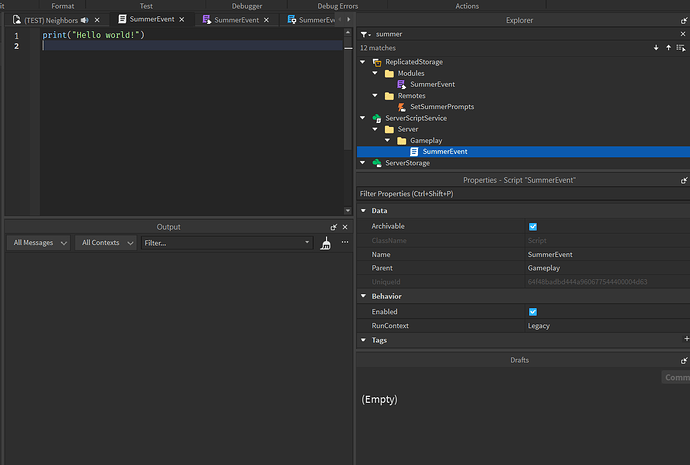Open the All Messages dropdown in Output

pos(39,243)
